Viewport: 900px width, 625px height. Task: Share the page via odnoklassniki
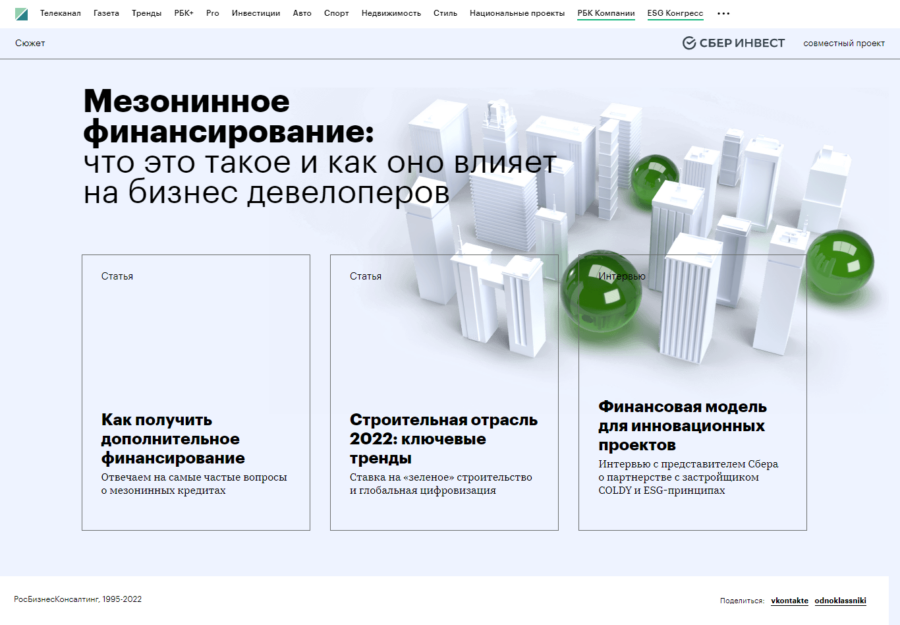pos(842,599)
